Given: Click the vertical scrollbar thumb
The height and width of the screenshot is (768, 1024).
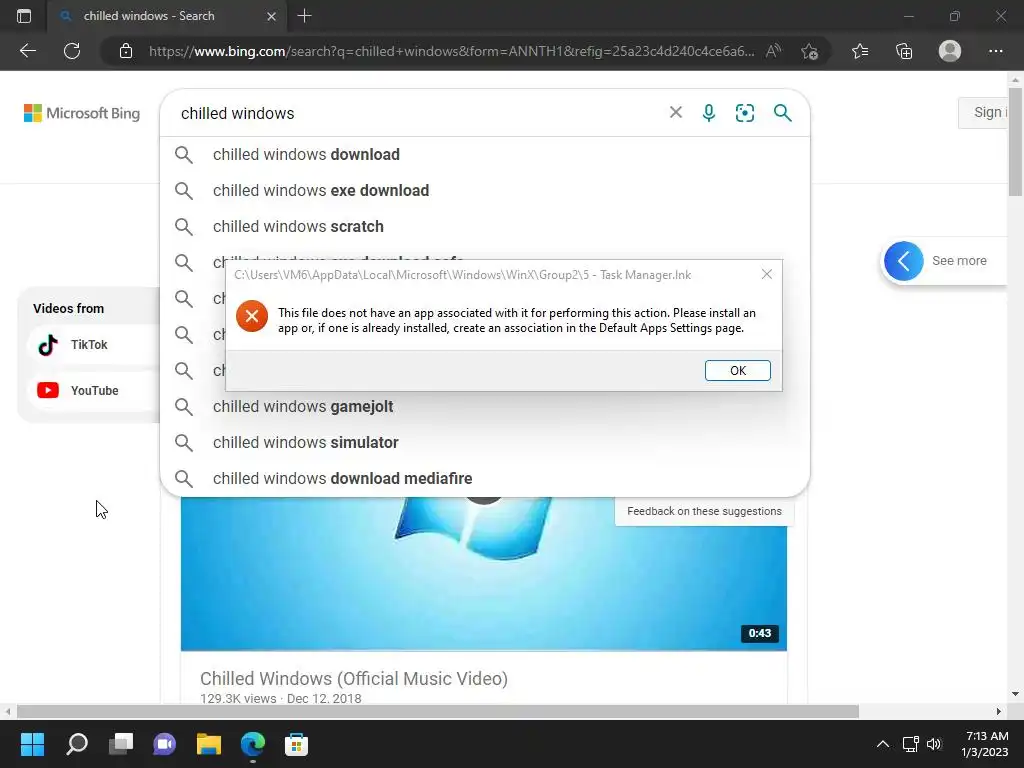Looking at the screenshot, I should 1015,141.
